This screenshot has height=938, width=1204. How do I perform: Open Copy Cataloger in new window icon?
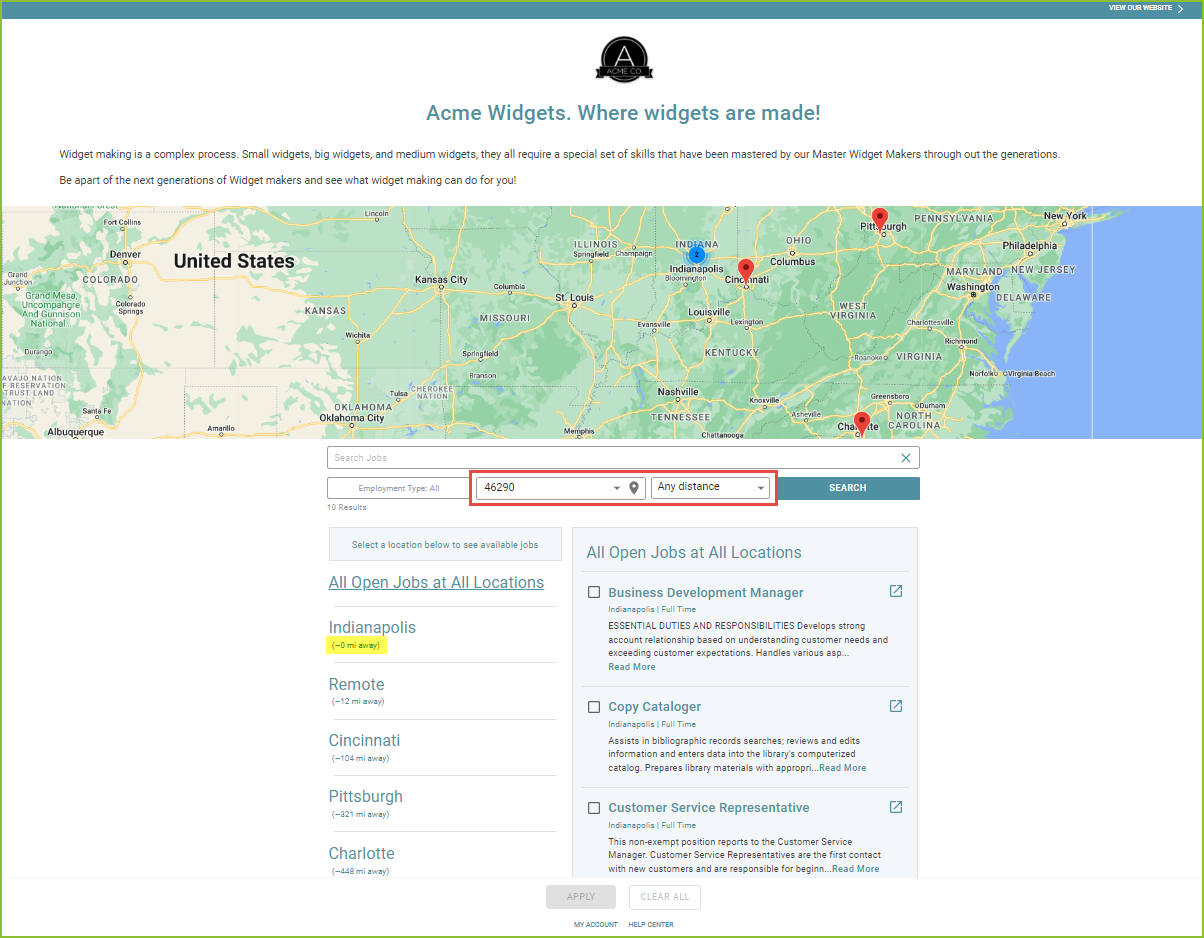[896, 706]
